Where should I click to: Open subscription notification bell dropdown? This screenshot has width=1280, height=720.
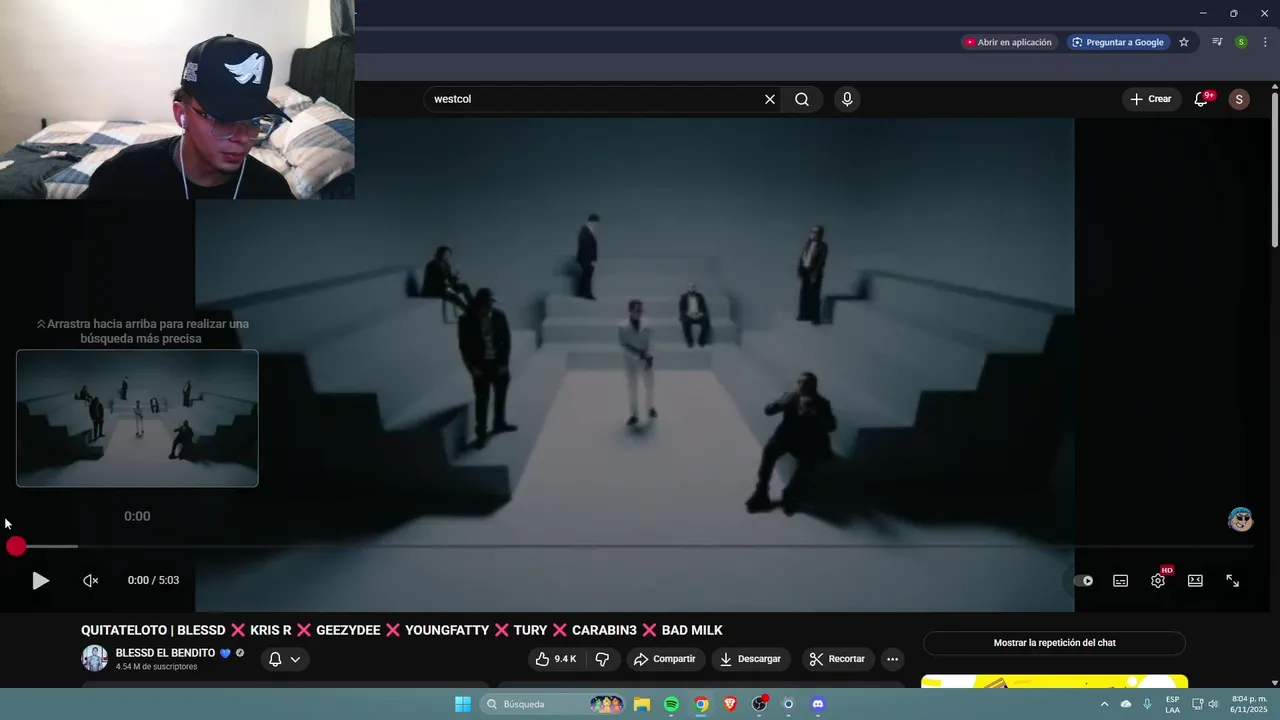coord(285,659)
